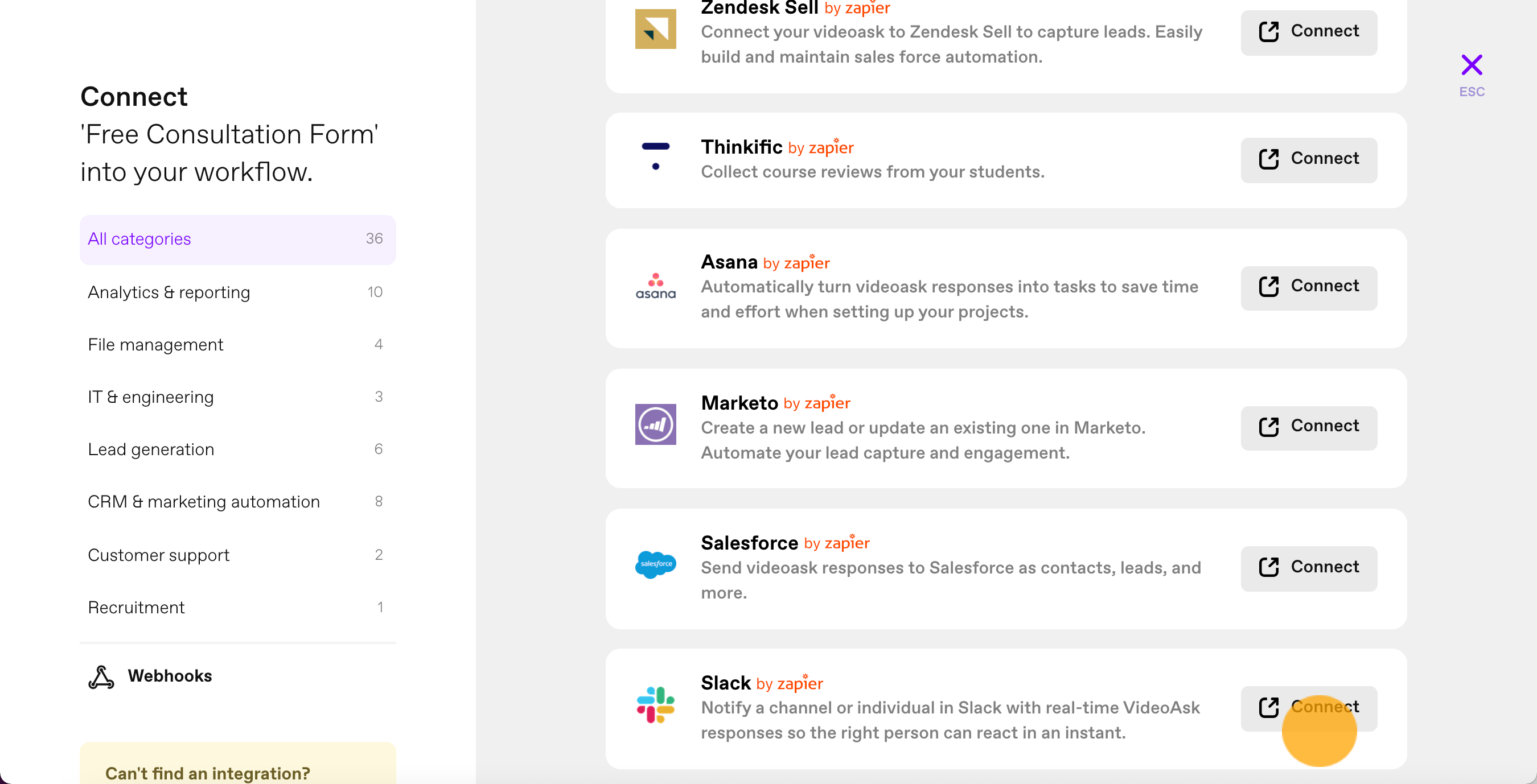1537x784 pixels.
Task: Connect the Thinkific integration
Action: click(1309, 159)
